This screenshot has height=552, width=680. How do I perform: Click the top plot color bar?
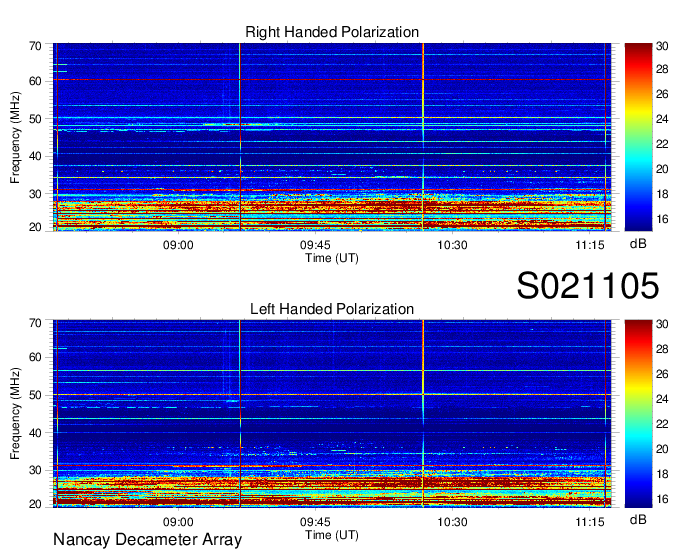click(638, 137)
